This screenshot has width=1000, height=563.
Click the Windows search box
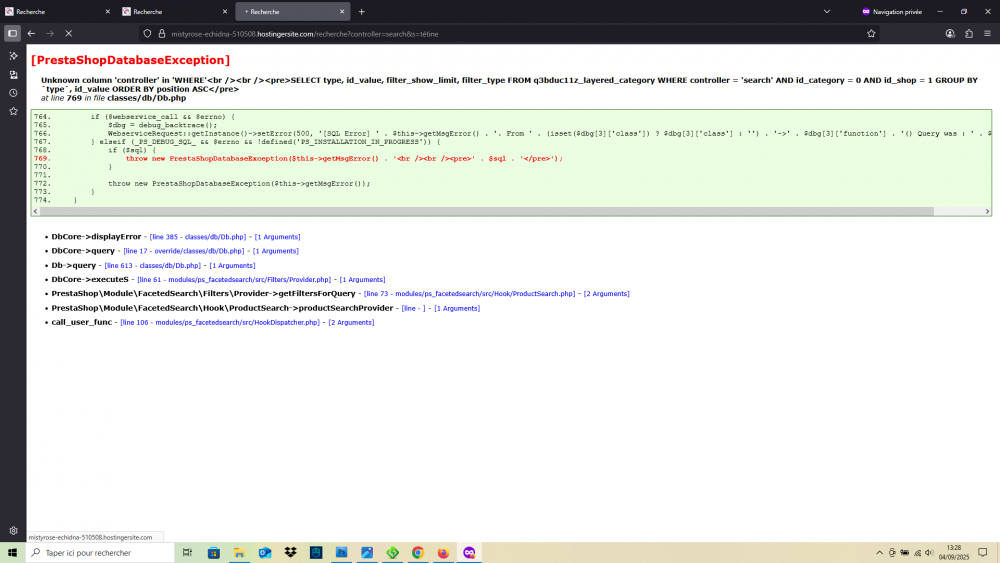click(100, 553)
